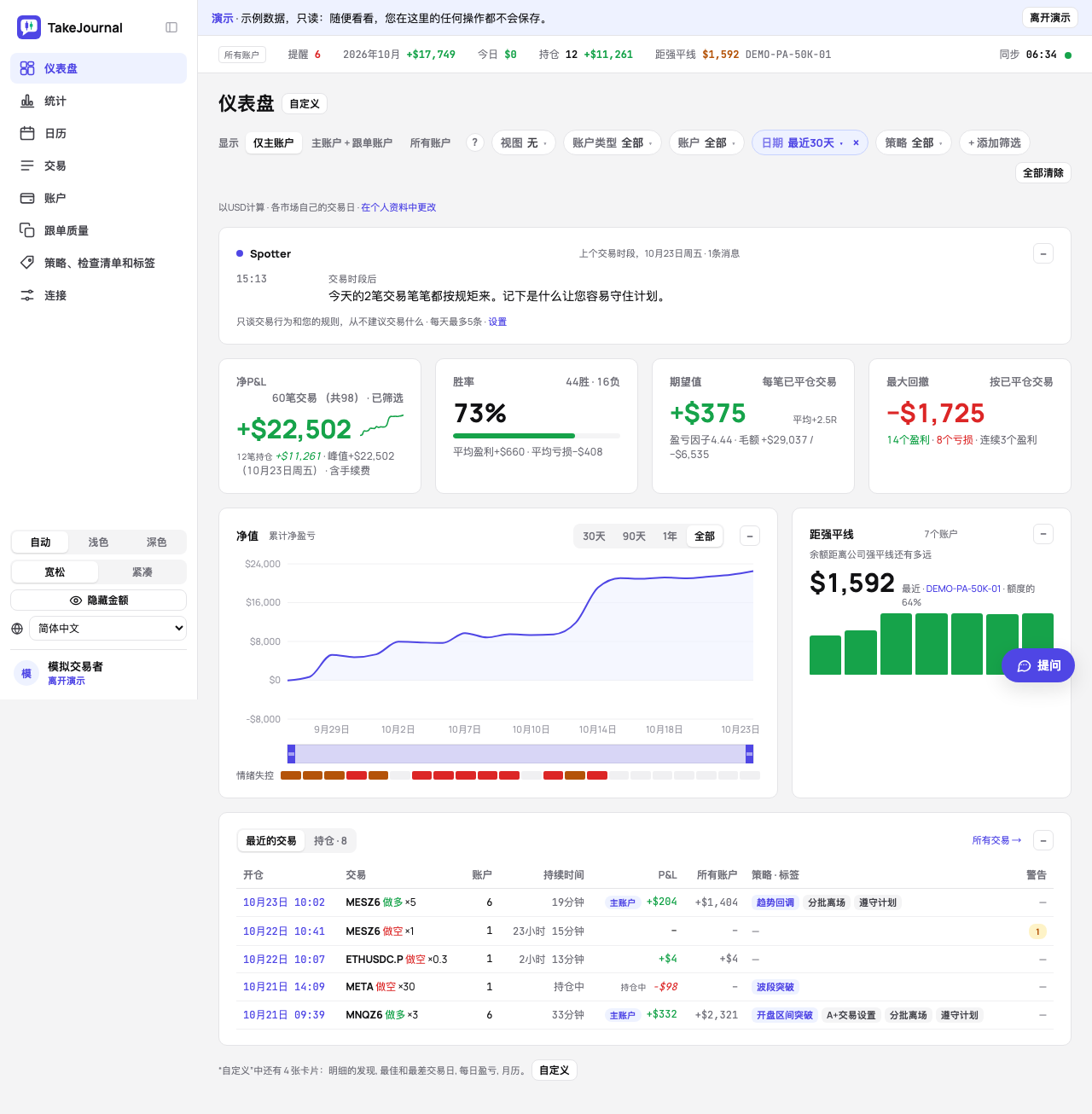Click the TakeJournal logo icon

(x=29, y=27)
